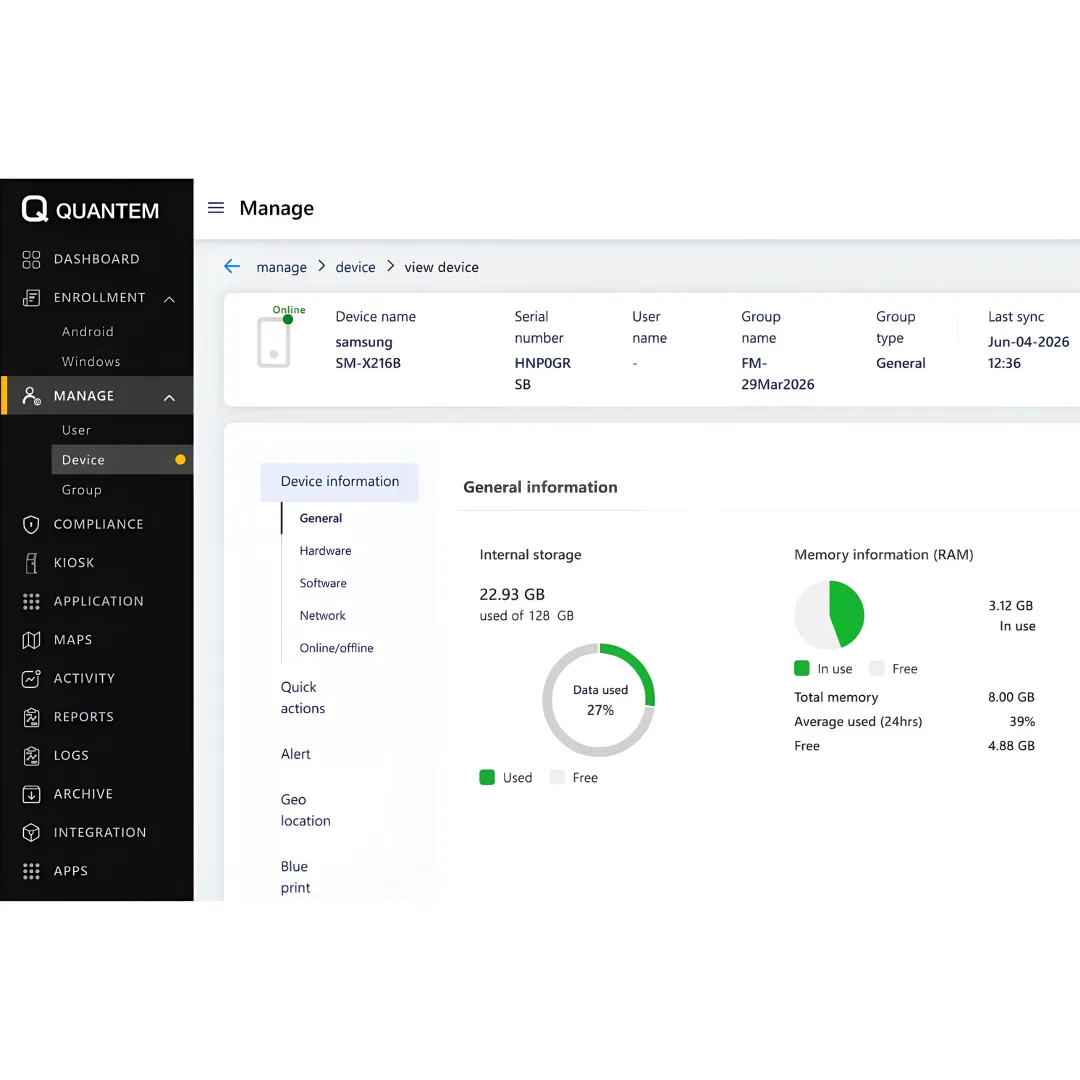The height and width of the screenshot is (1080, 1080).
Task: Select the Software sub-tab
Action: [323, 583]
